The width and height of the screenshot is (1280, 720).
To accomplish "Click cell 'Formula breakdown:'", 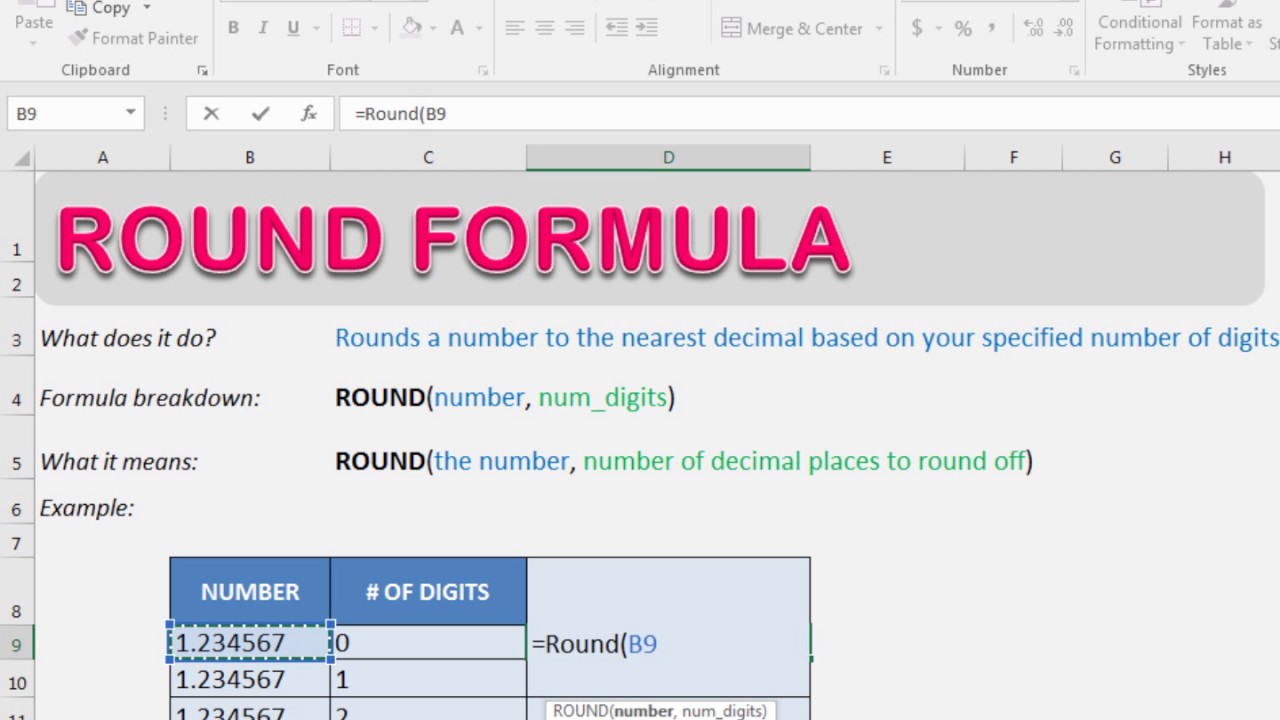I will tap(150, 398).
